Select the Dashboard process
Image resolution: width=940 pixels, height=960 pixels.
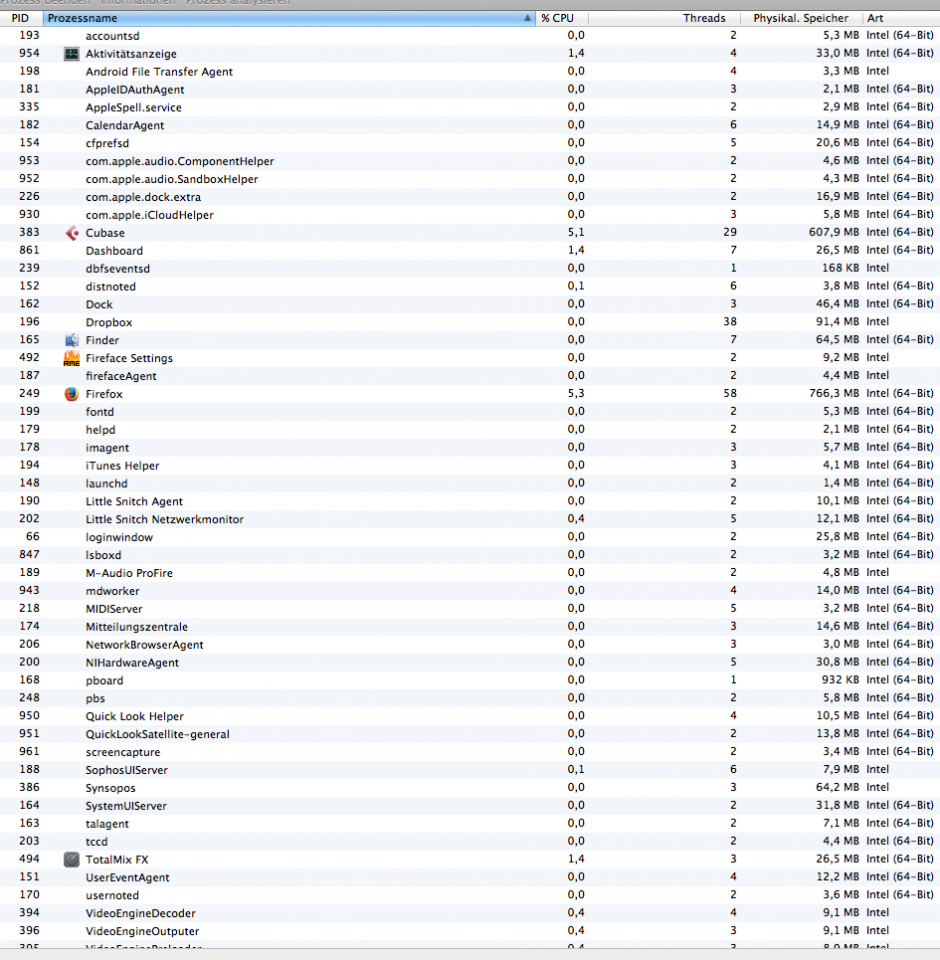coord(115,251)
